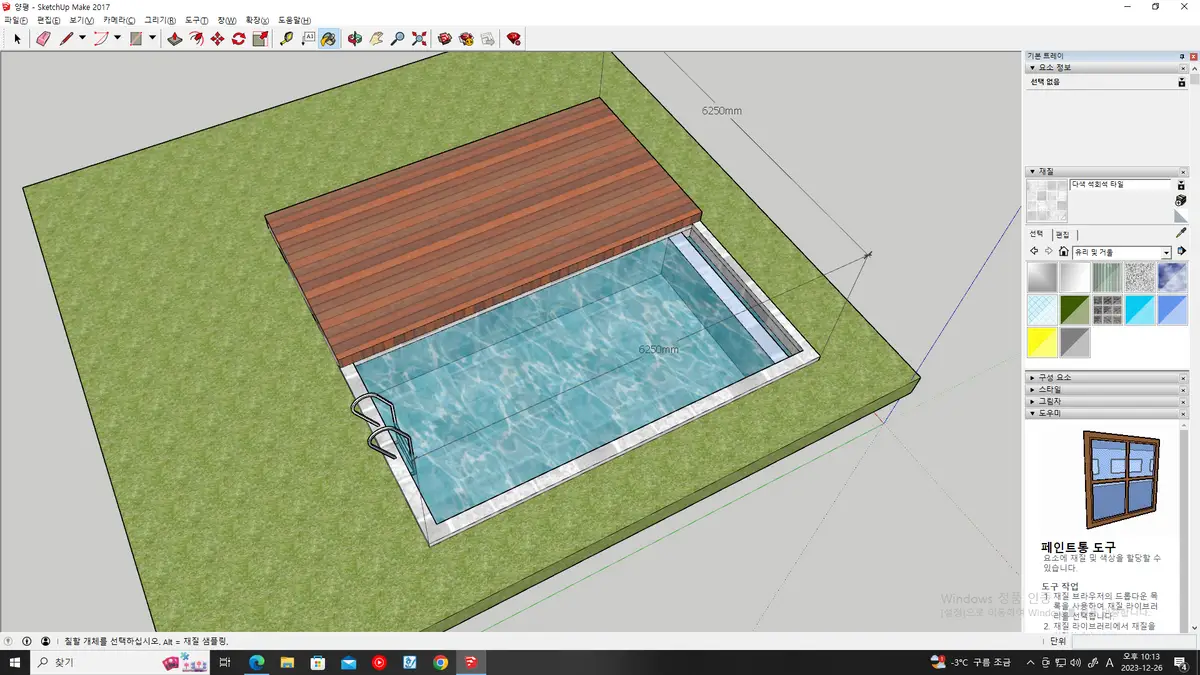The height and width of the screenshot is (675, 1200).
Task: Open the 카메라 menu
Action: point(119,20)
